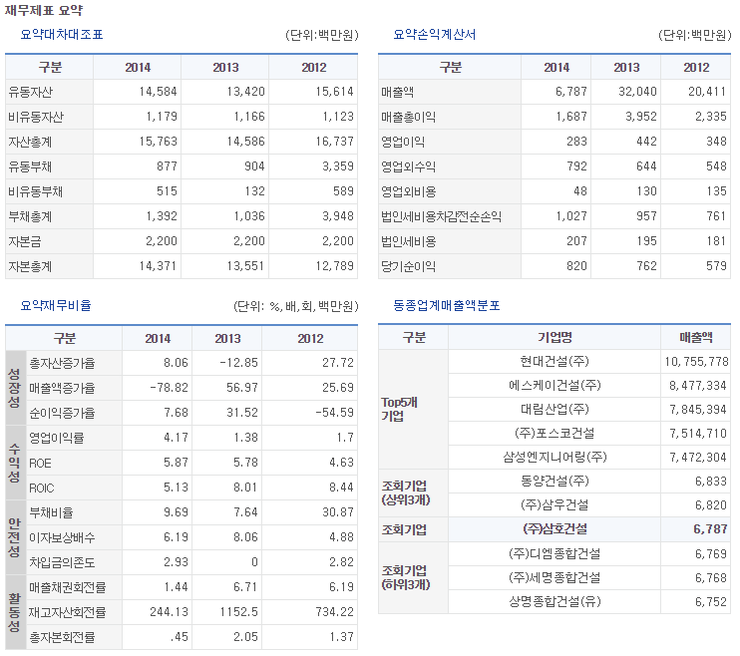
Task: Click 매출채권회전률 2013 value 6.71
Action: 245,587
